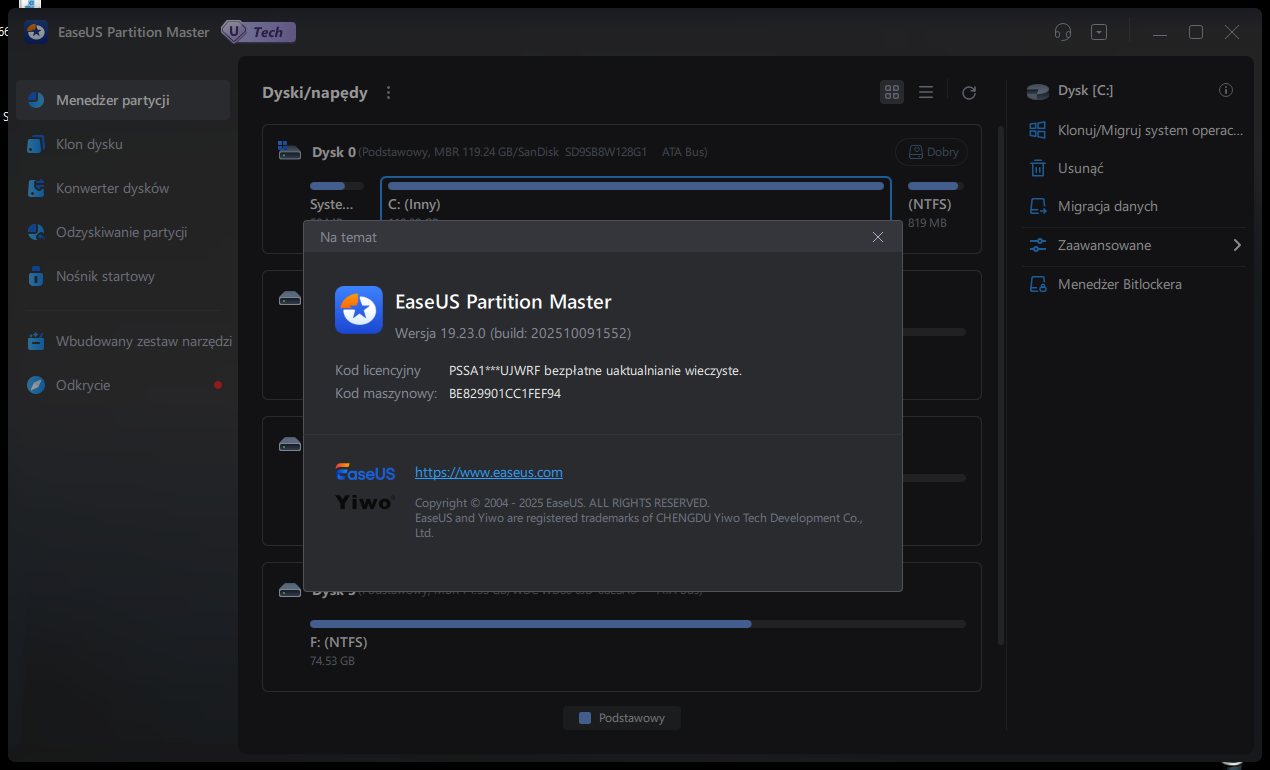Maximize the Partition Master window
This screenshot has width=1270, height=770.
click(1196, 32)
